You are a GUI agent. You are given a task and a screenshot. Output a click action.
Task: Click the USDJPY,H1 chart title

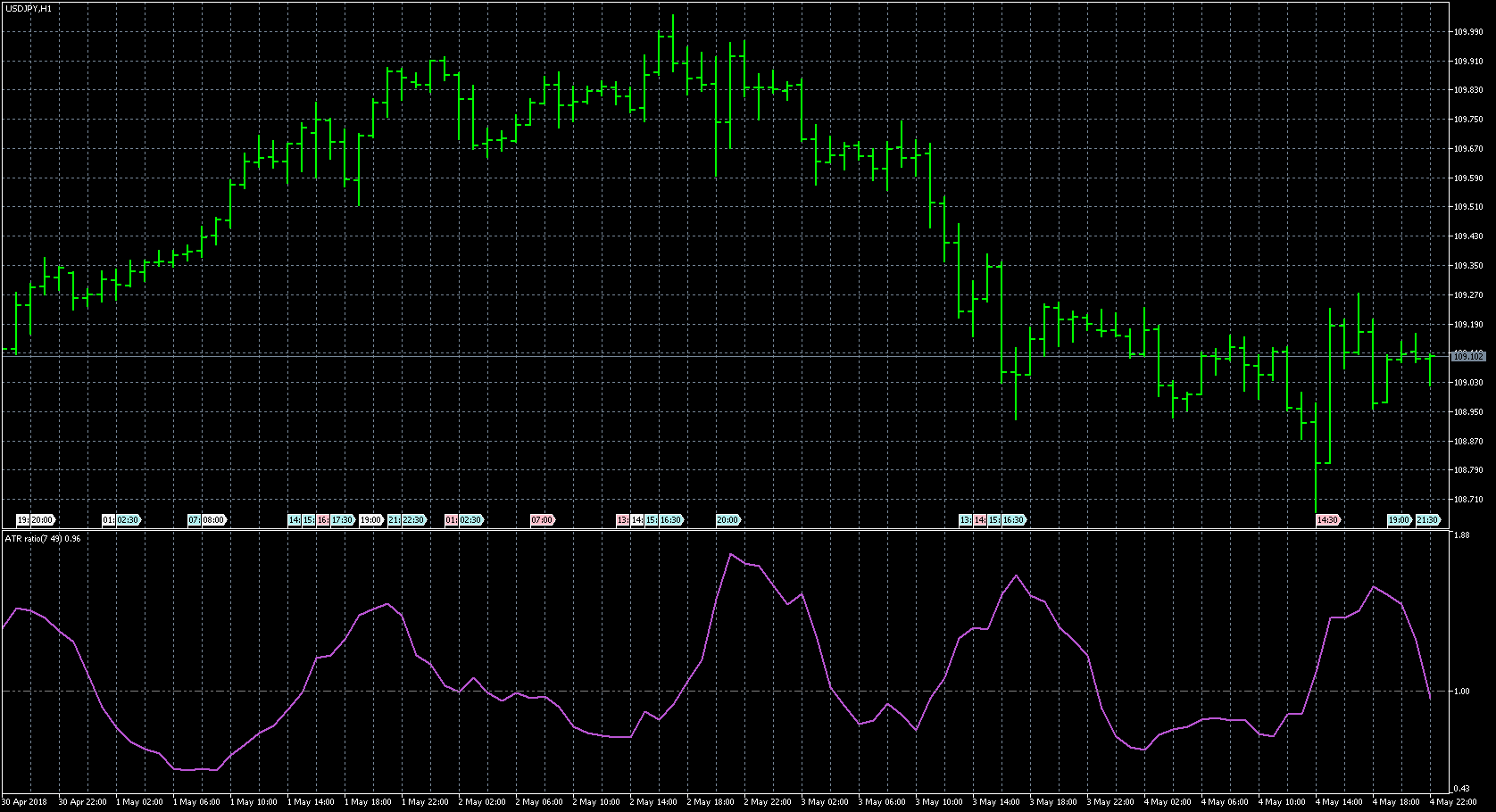tap(28, 8)
